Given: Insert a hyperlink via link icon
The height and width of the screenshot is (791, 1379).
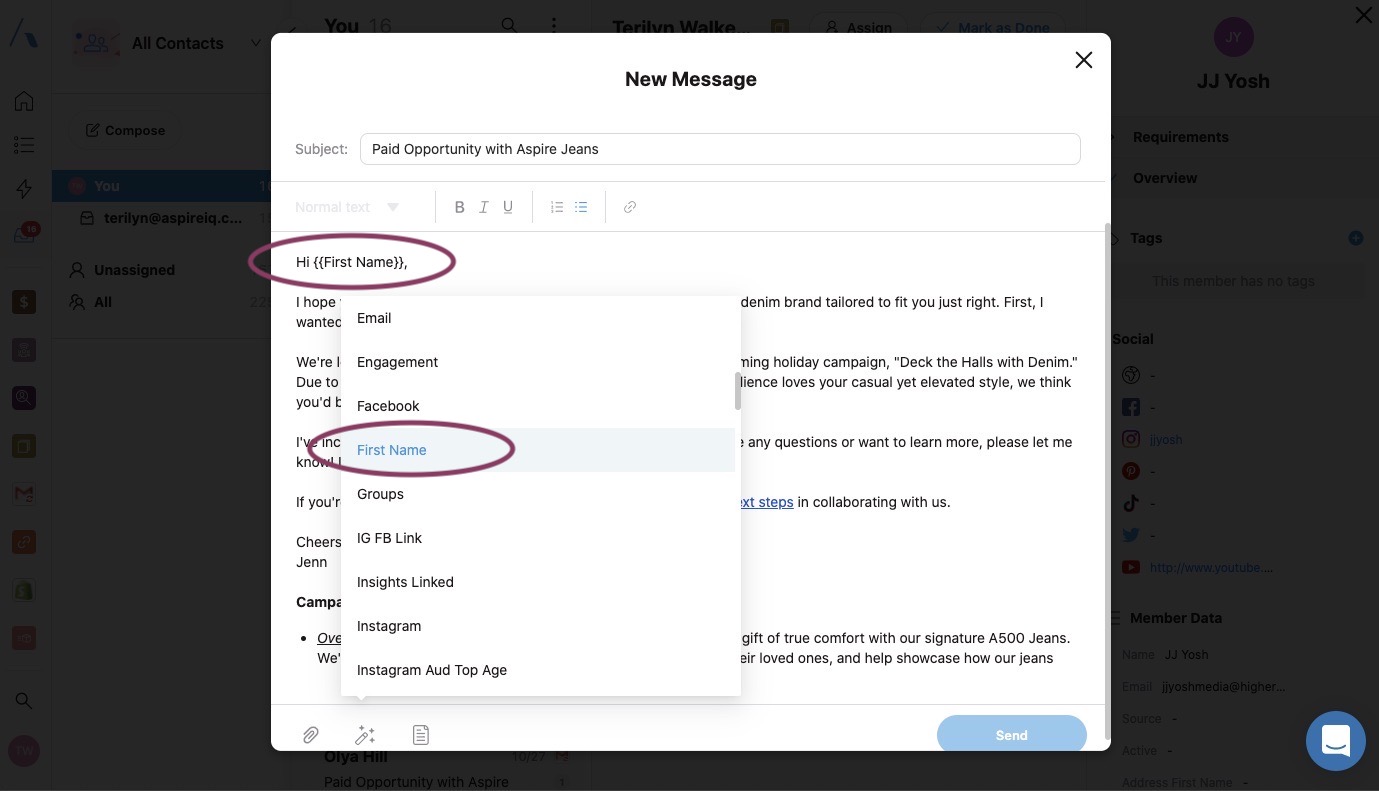Looking at the screenshot, I should pos(630,207).
